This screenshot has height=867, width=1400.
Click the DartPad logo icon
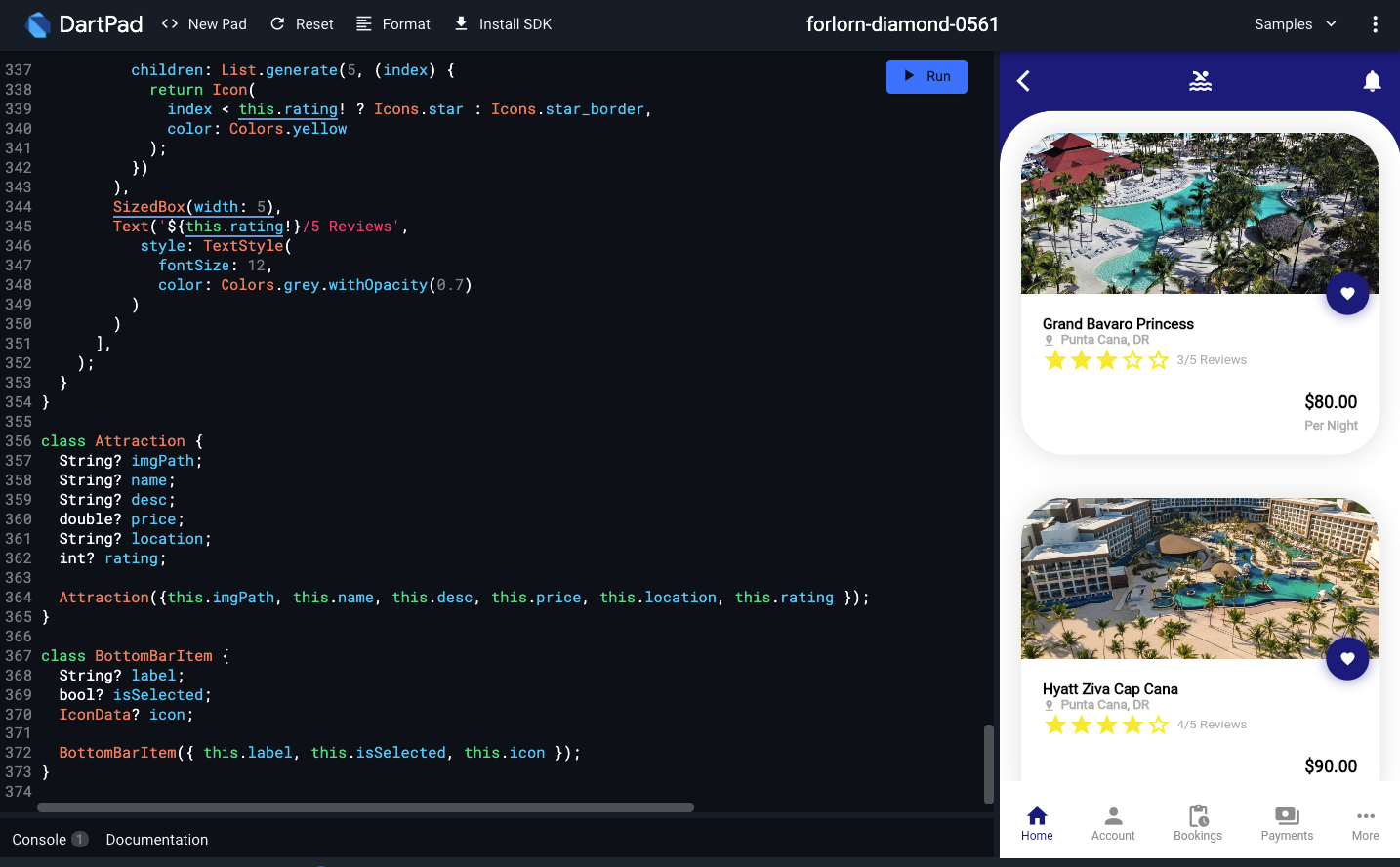click(x=37, y=24)
